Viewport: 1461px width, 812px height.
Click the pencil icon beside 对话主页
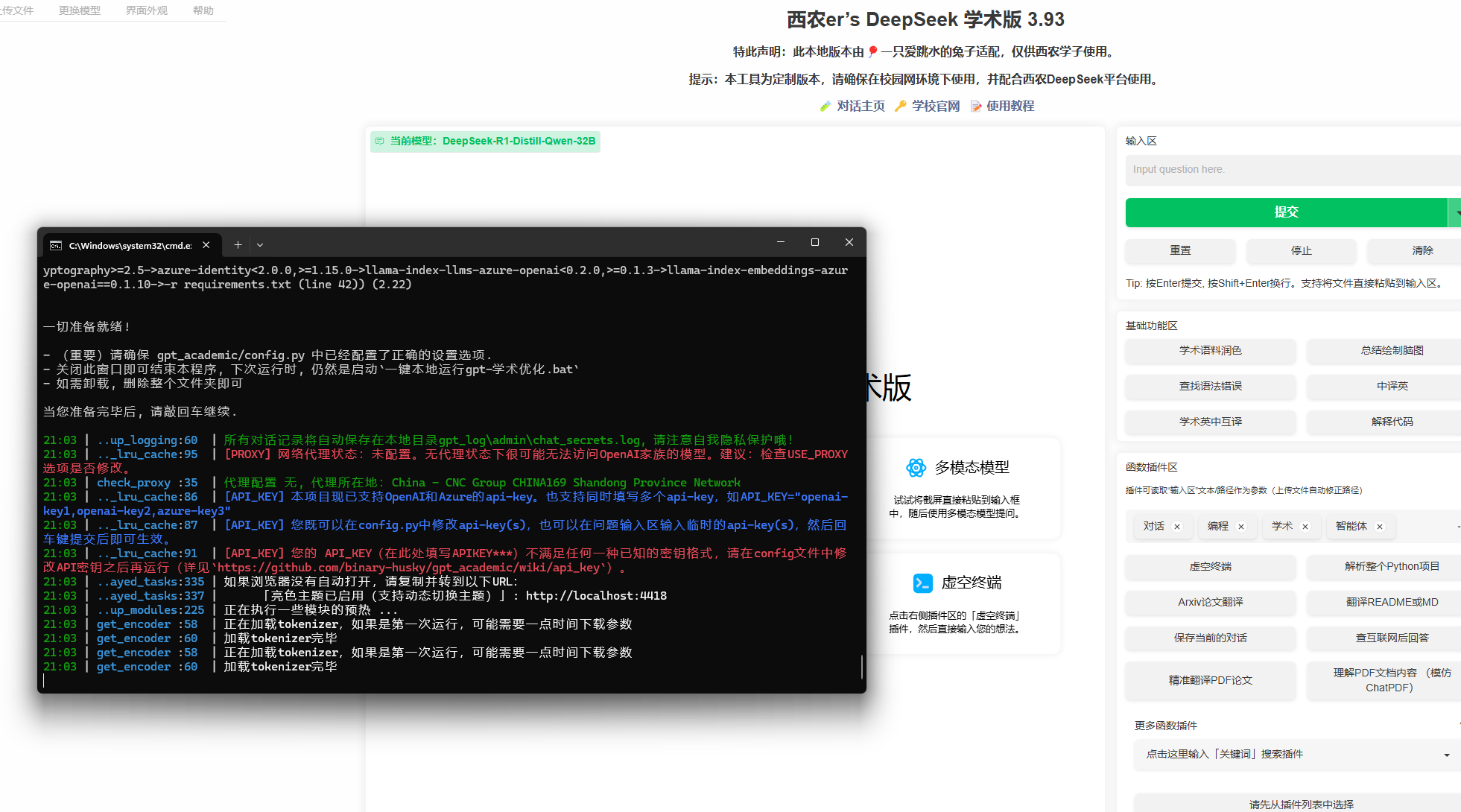(x=825, y=107)
